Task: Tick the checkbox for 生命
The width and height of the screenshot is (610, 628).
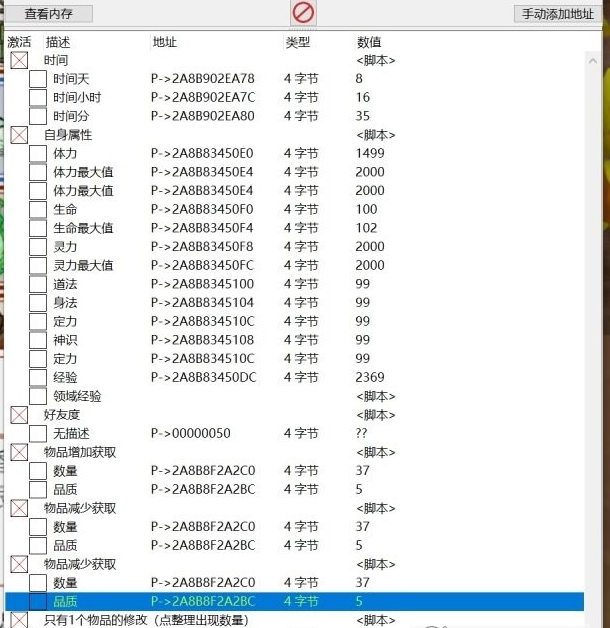Action: (x=38, y=209)
